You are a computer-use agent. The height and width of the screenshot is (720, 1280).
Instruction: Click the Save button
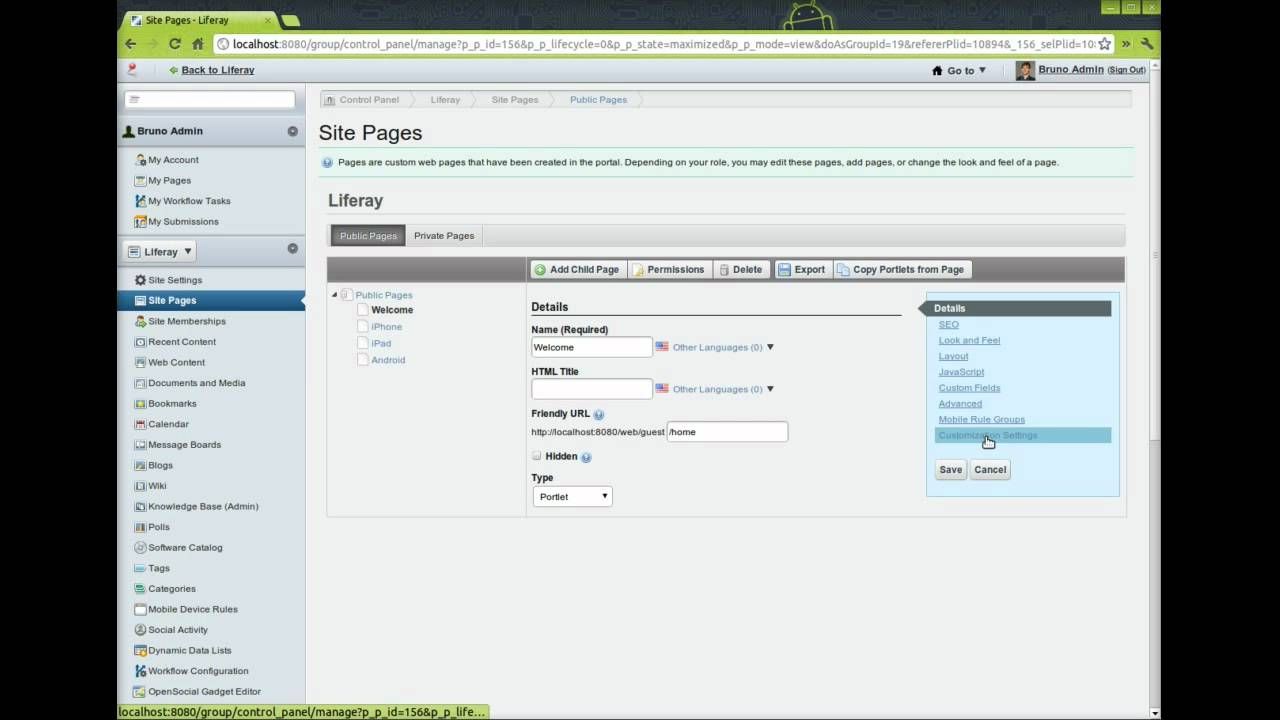(x=950, y=469)
